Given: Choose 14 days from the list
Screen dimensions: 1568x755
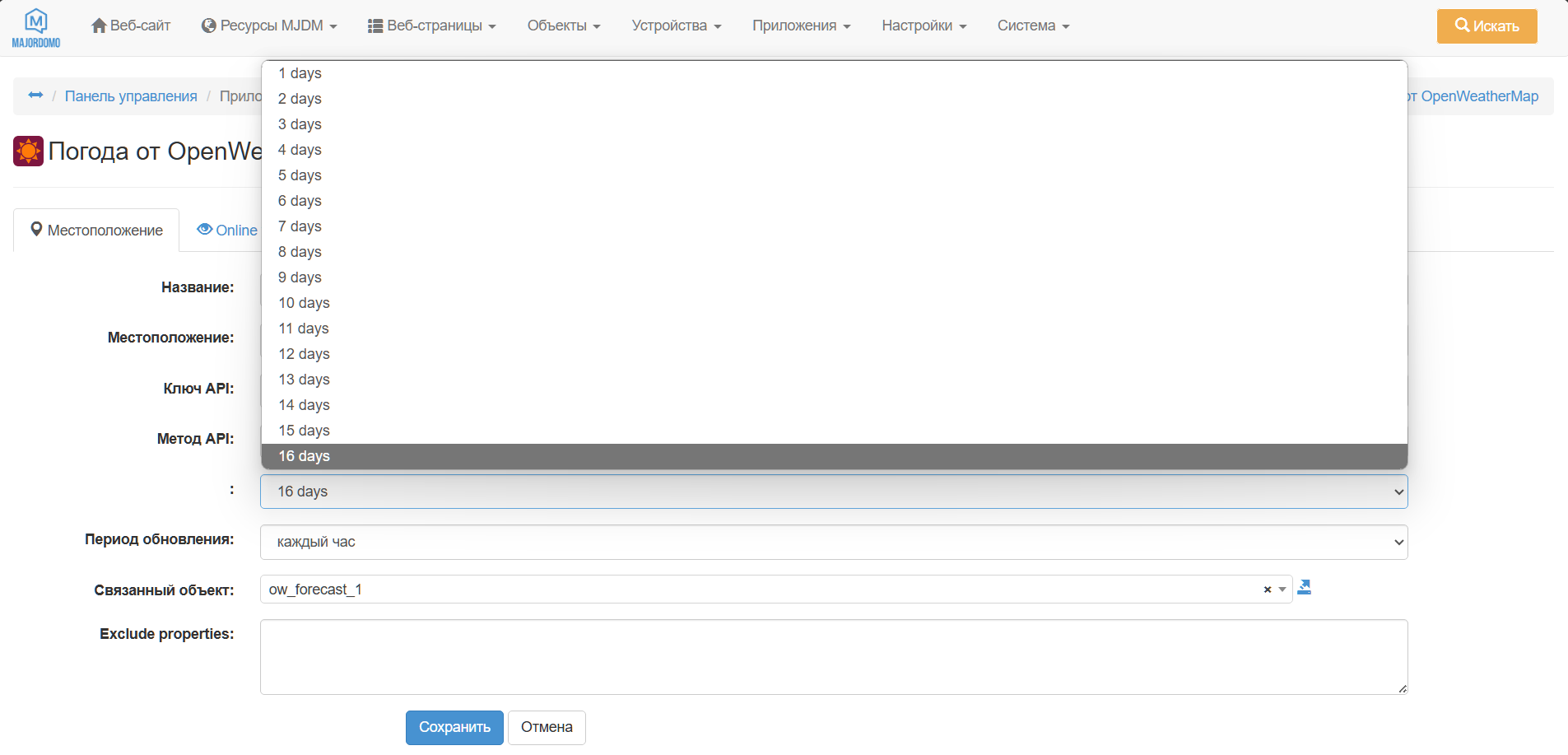Looking at the screenshot, I should 834,405.
